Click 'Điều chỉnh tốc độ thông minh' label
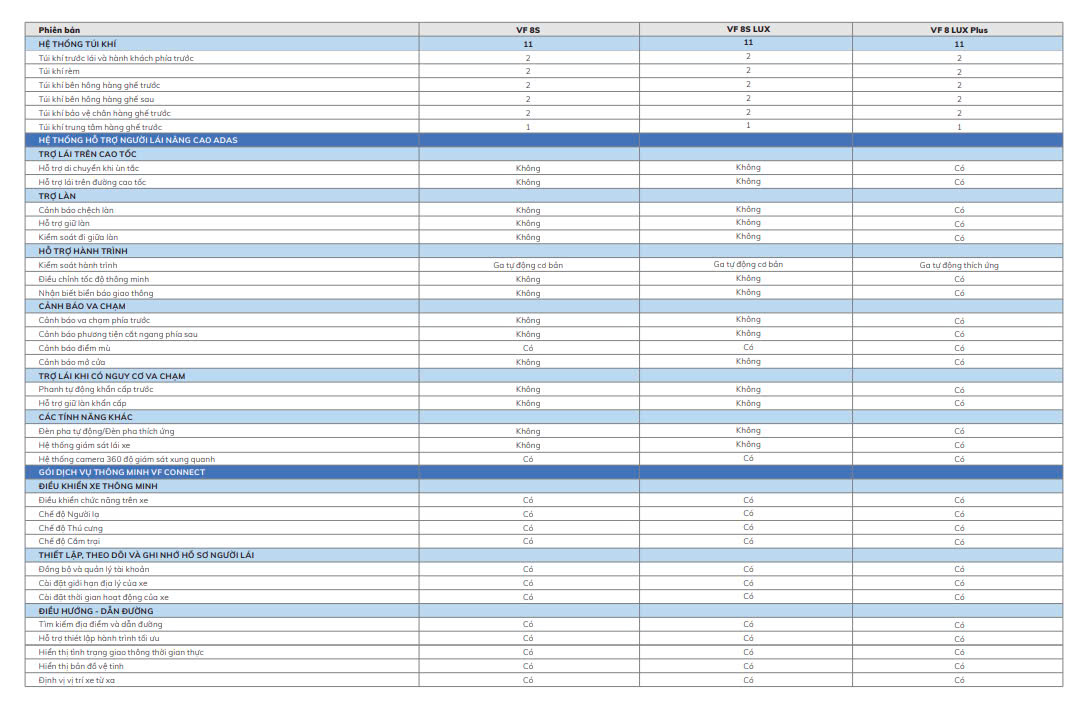Image resolution: width=1085 pixels, height=702 pixels. [93, 279]
